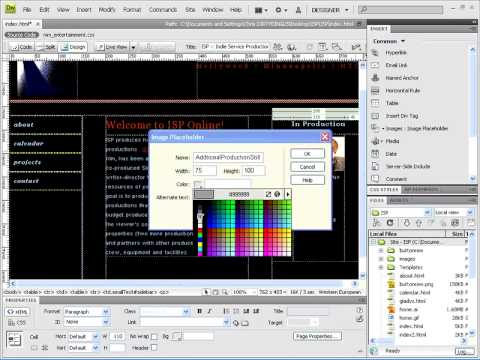Refresh the Files panel list

390,223
